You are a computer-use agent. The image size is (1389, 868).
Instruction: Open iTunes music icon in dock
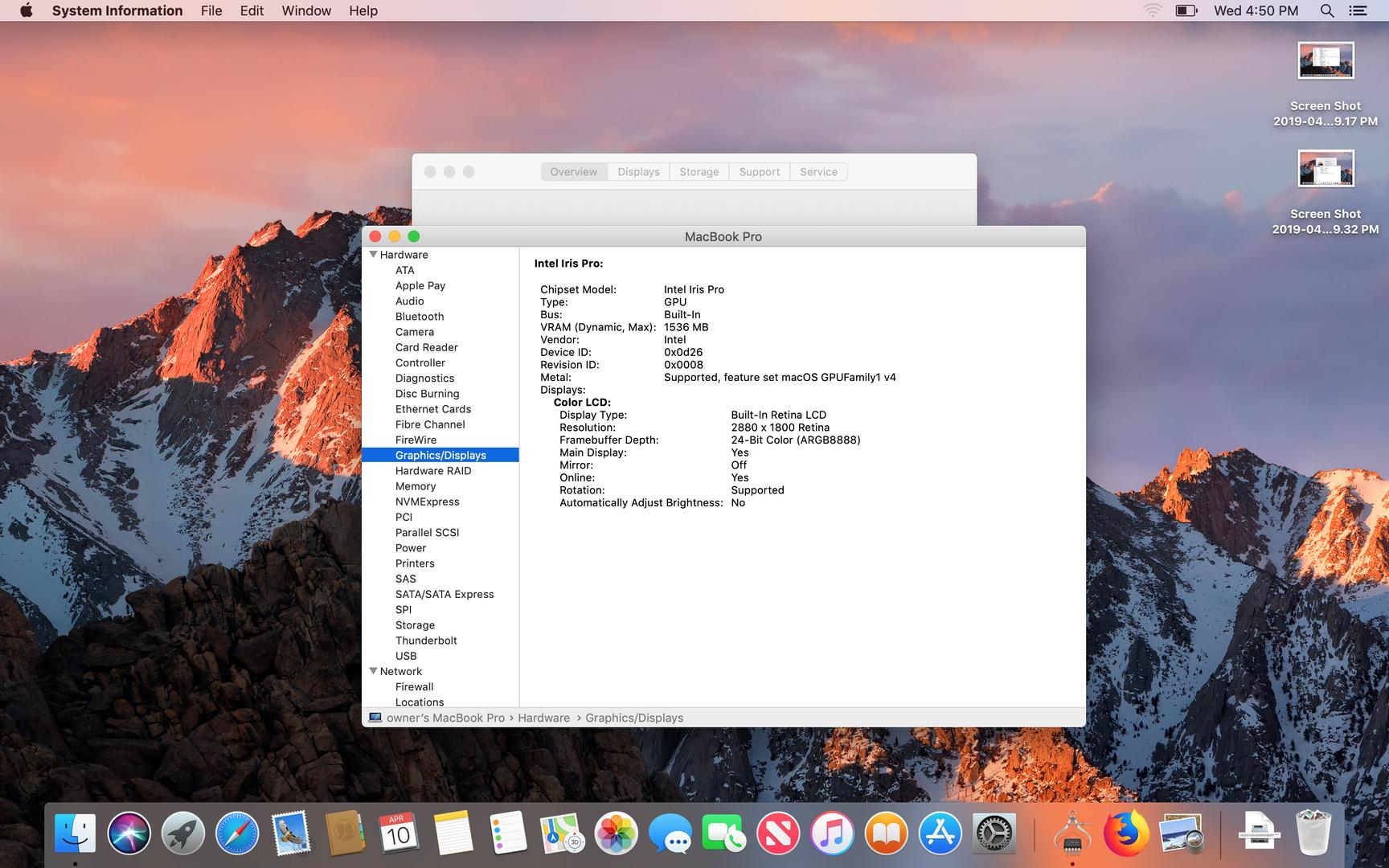click(x=832, y=833)
